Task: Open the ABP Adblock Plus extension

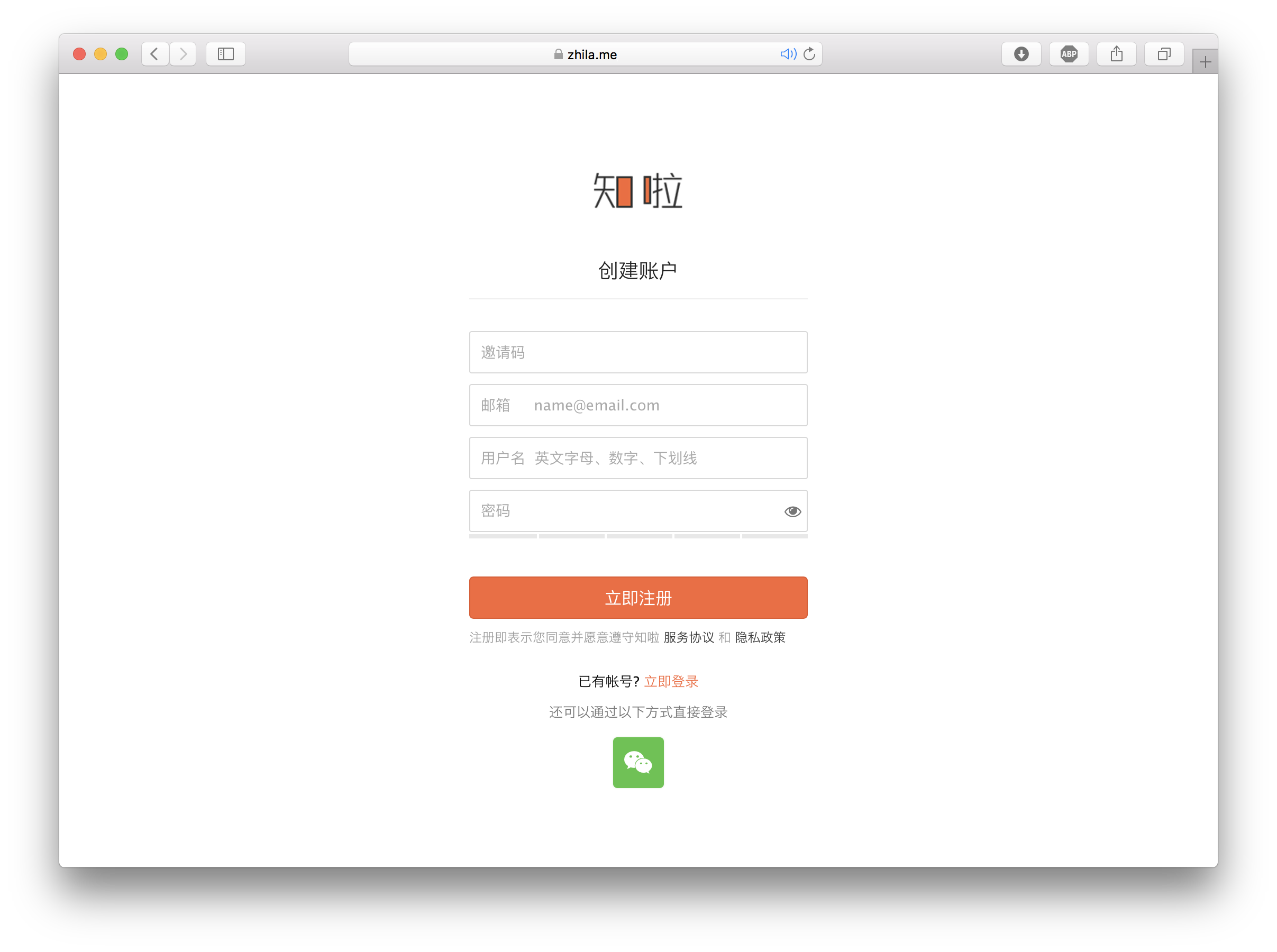Action: point(1069,54)
